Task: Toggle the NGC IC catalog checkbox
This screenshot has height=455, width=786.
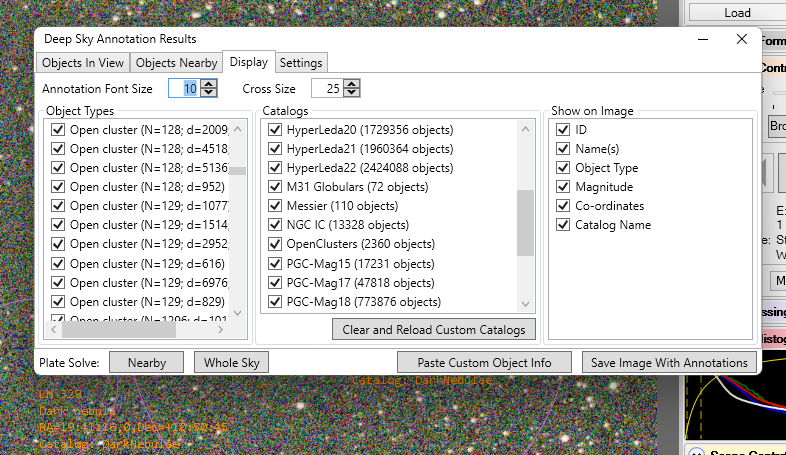Action: (x=275, y=224)
